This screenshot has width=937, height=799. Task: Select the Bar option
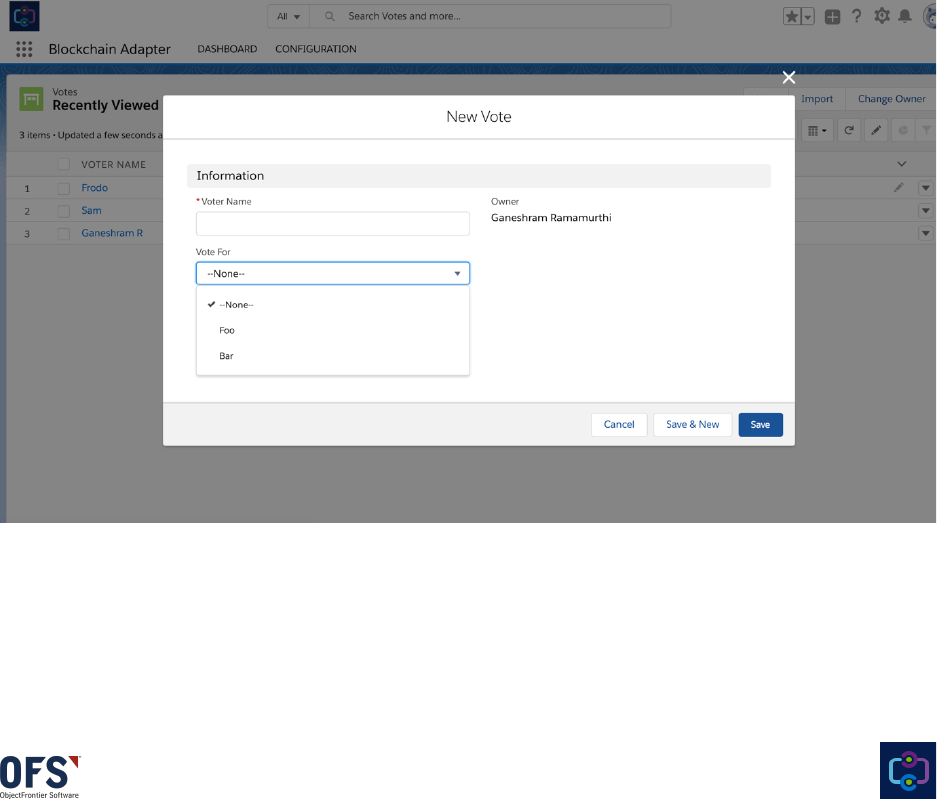pos(333,356)
